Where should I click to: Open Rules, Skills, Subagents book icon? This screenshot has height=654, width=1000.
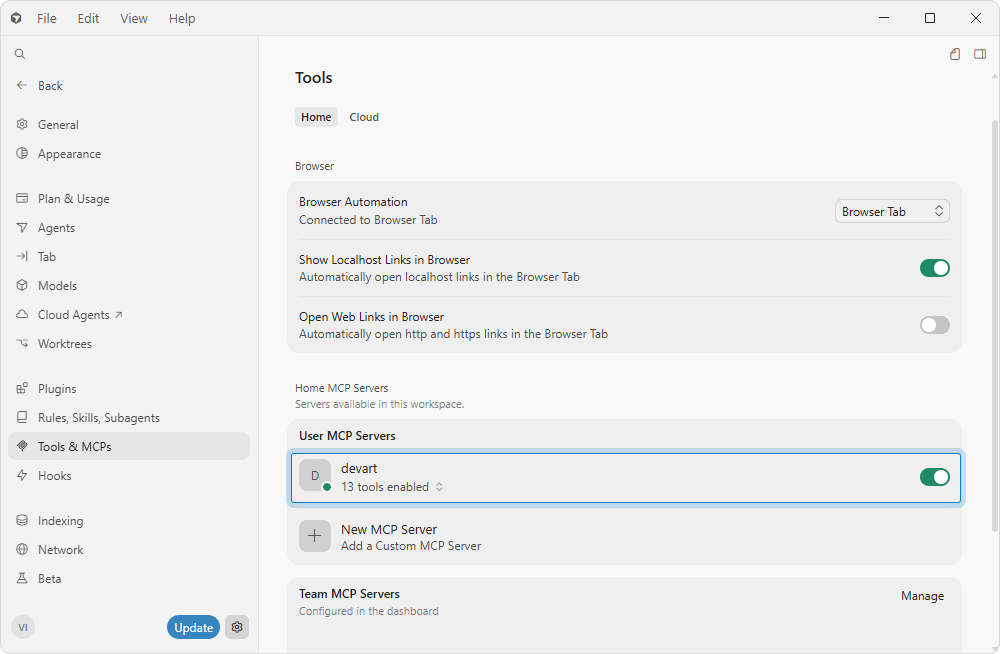[x=22, y=417]
